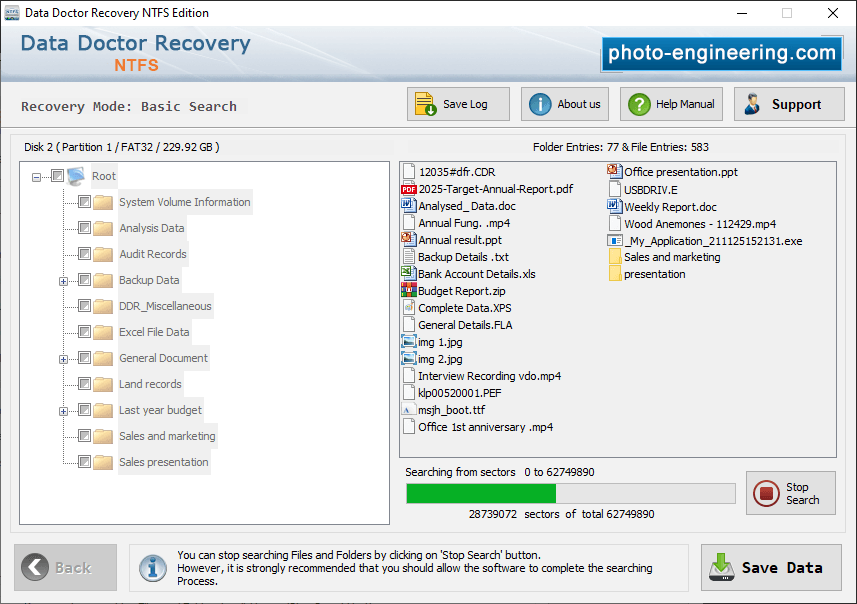Select the Excel File Data tree folder
Viewport: 857px width, 604px height.
(x=154, y=332)
